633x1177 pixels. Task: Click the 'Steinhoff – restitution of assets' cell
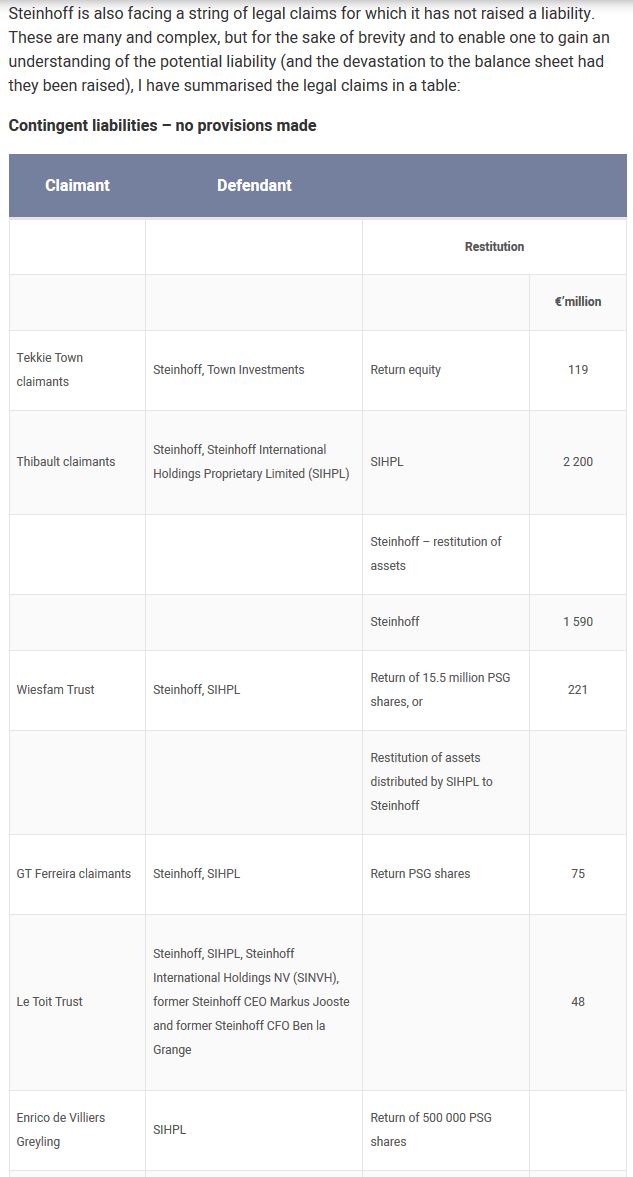pos(436,554)
